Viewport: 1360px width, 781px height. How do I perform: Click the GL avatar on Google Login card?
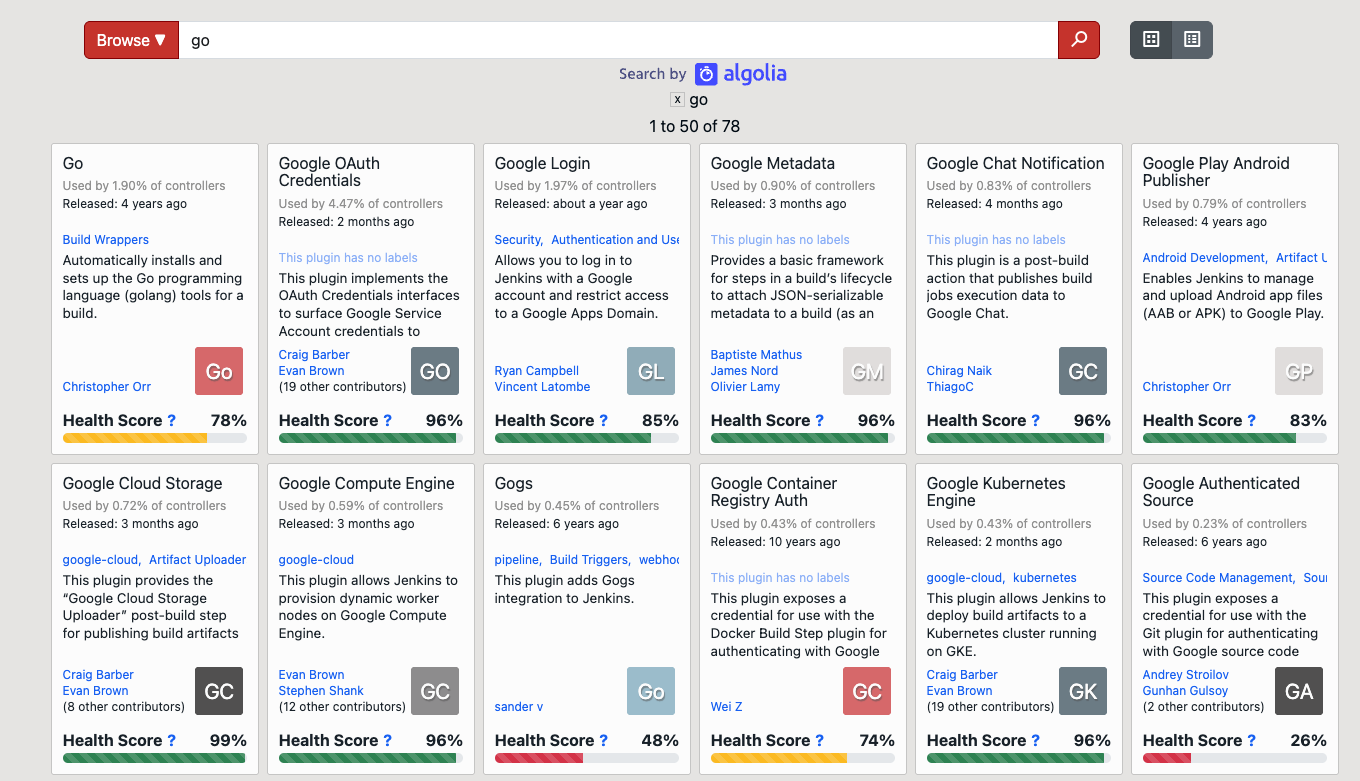coord(651,371)
